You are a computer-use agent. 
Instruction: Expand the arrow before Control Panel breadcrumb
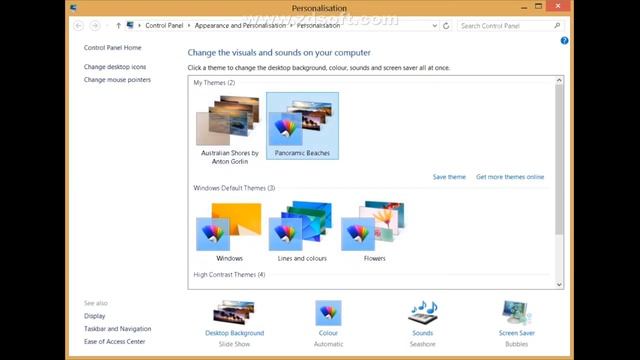(140, 26)
